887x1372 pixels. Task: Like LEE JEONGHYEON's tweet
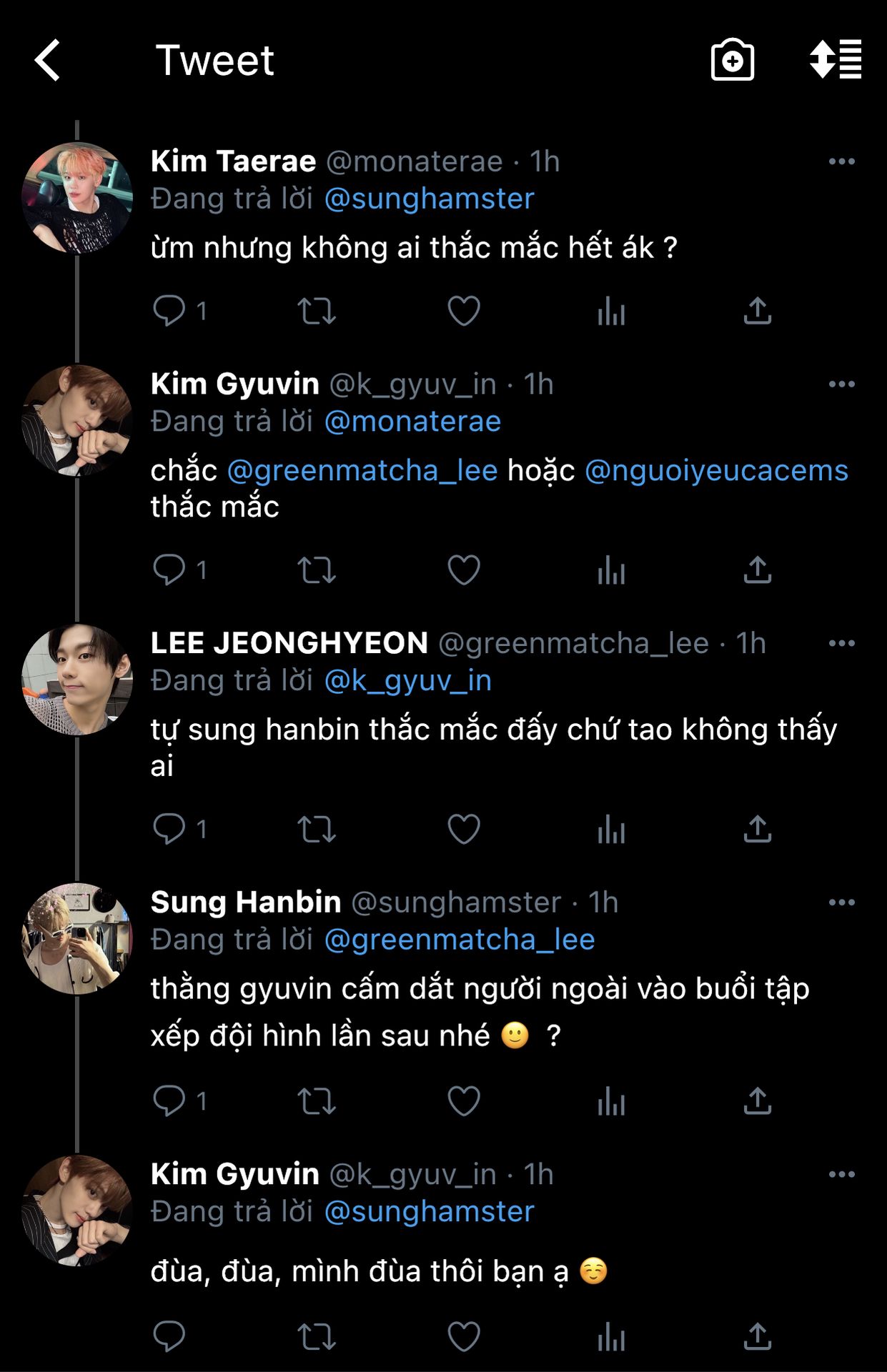click(x=464, y=829)
